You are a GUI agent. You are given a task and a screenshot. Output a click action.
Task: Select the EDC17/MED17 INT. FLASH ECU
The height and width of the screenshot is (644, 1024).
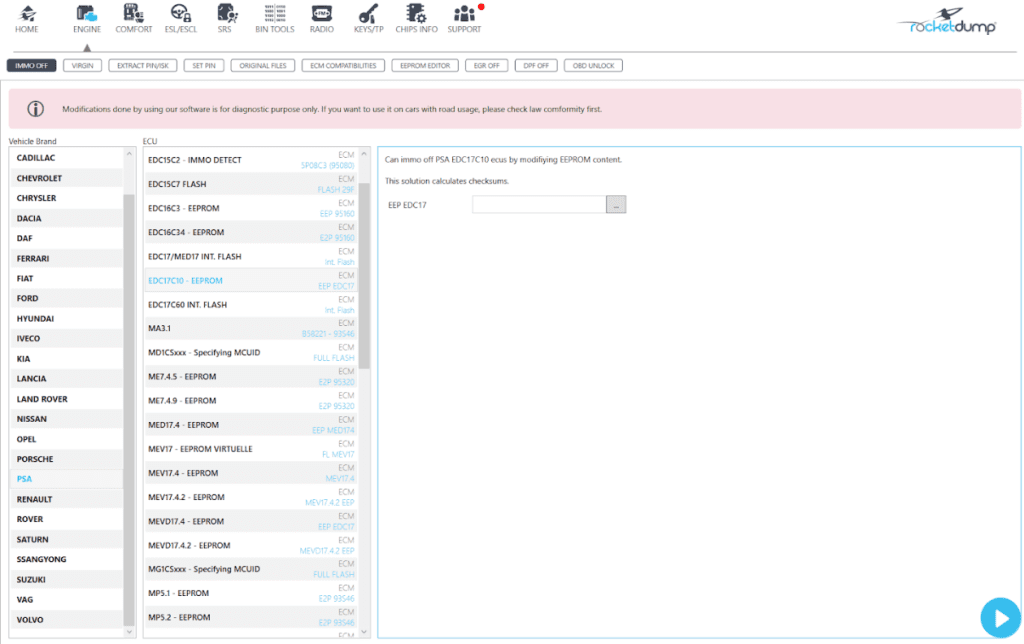(x=251, y=257)
